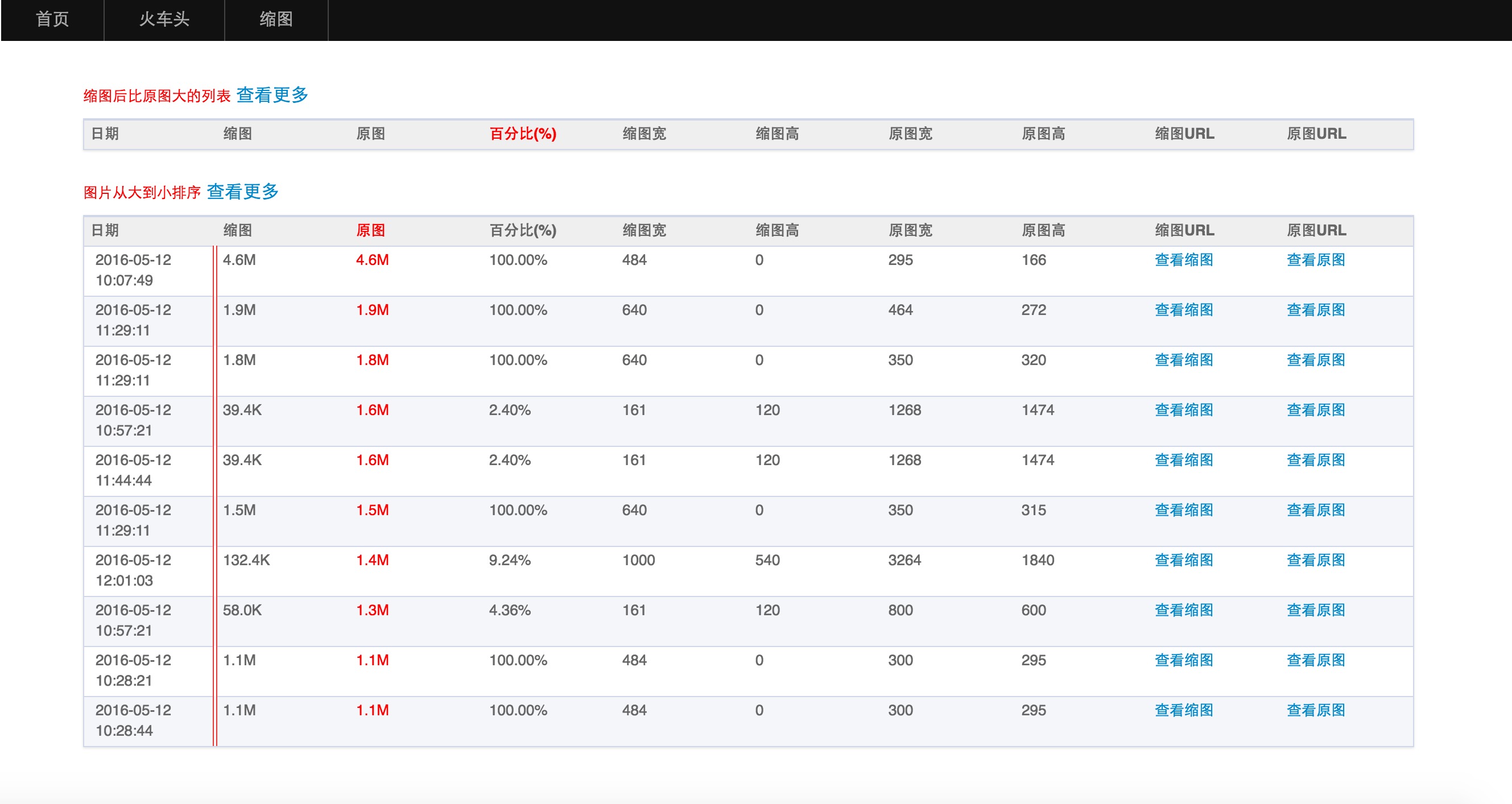The width and height of the screenshot is (1512, 804).
Task: Sort by 原图 header in the second table
Action: pyautogui.click(x=370, y=230)
